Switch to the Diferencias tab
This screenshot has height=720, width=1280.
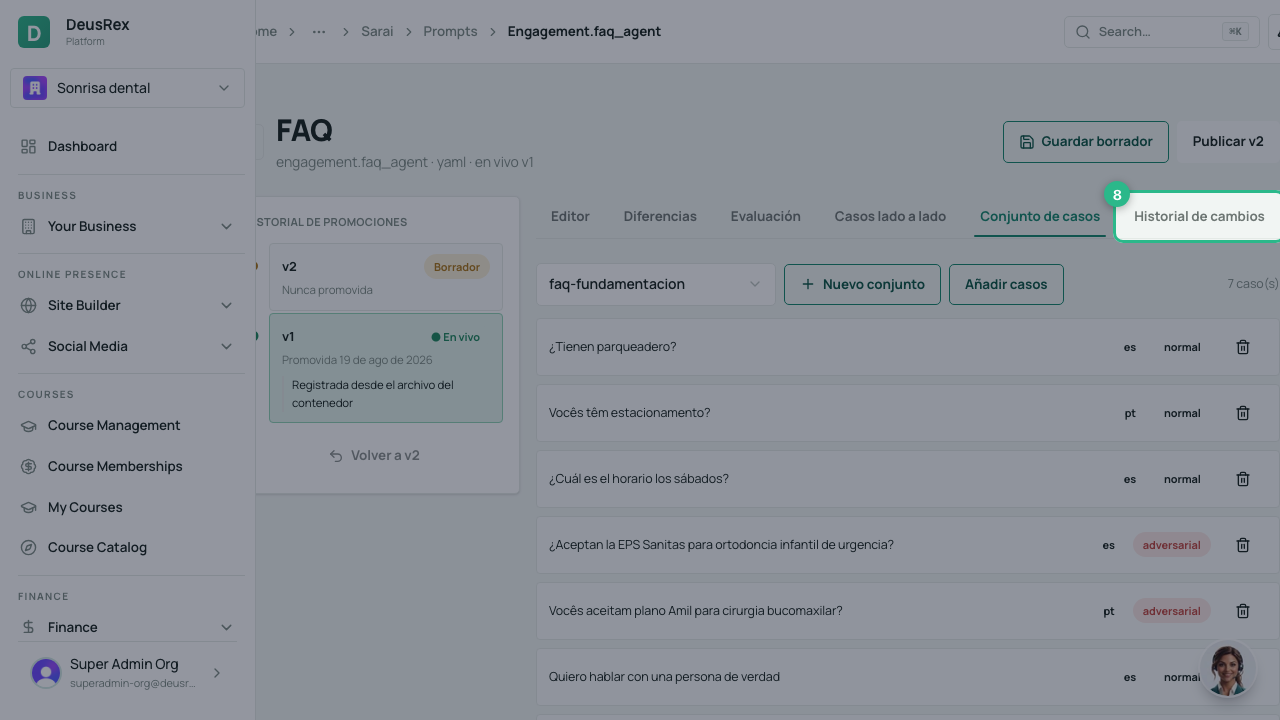(660, 216)
